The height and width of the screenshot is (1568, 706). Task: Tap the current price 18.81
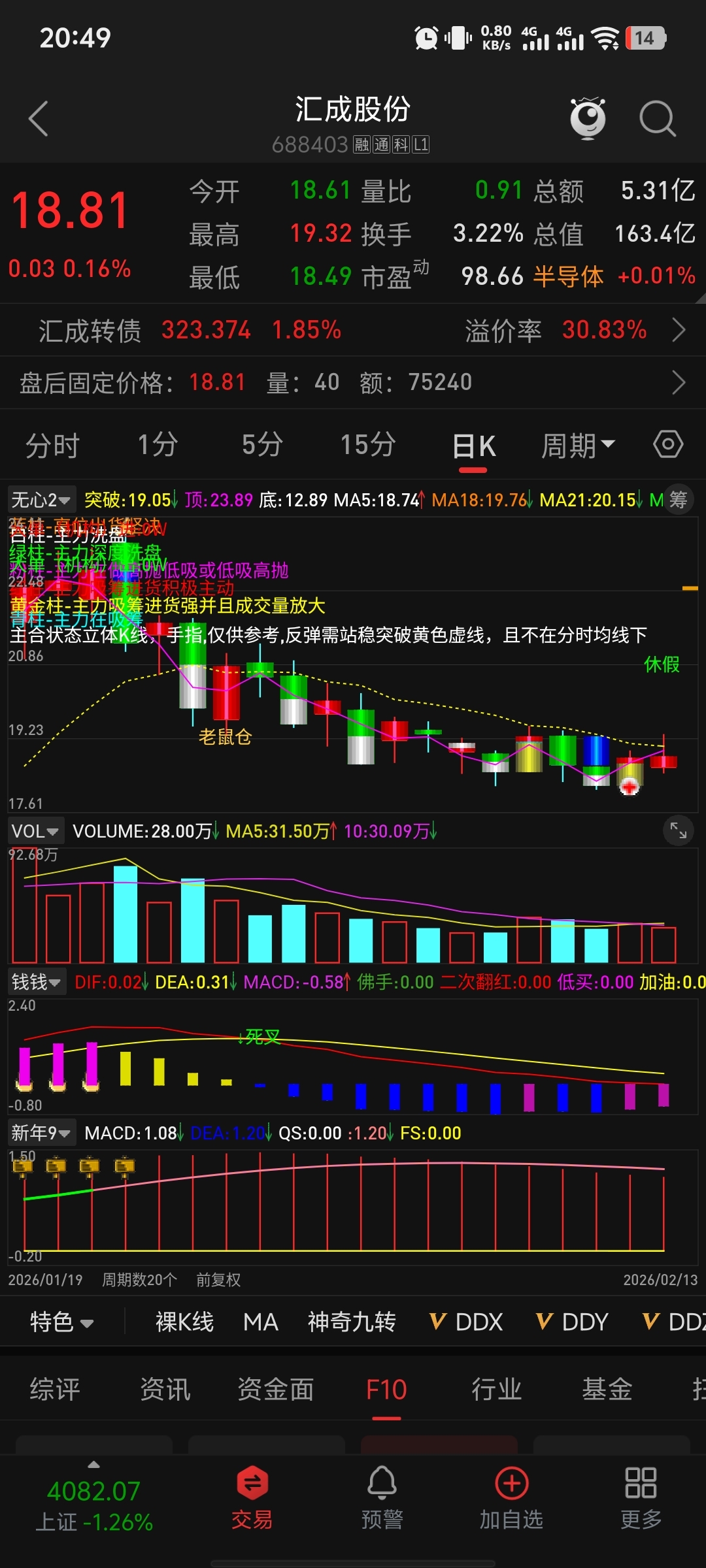pos(71,210)
